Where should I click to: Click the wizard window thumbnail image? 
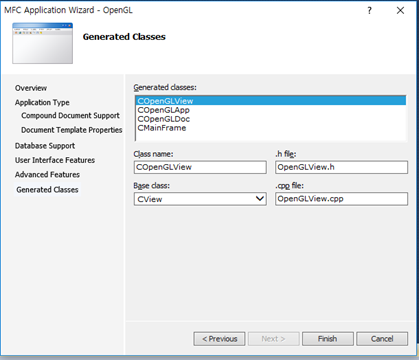(x=42, y=43)
